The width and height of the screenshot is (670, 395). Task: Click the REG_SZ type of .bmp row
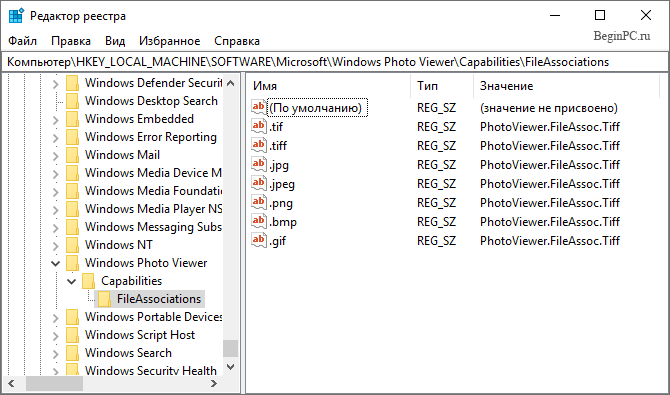tap(436, 222)
